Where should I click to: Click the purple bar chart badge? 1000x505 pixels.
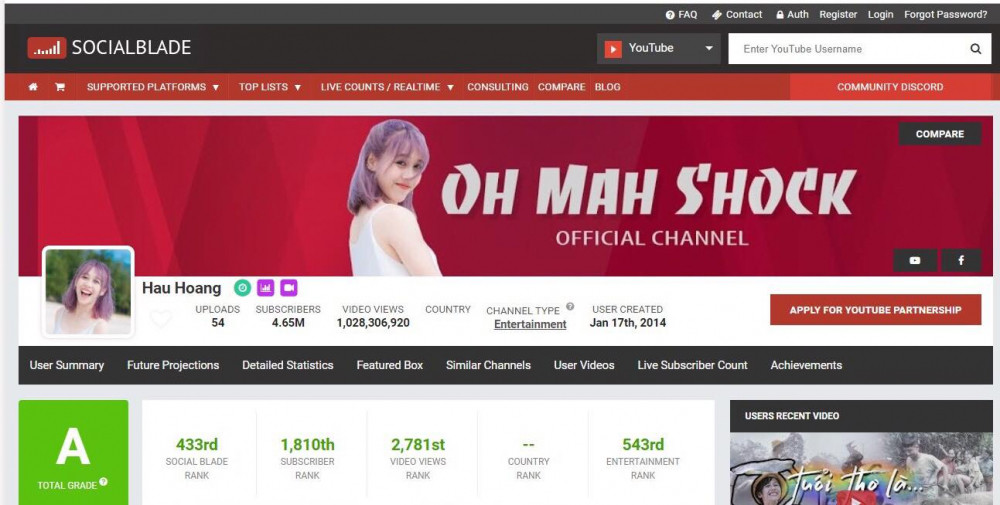coord(265,288)
